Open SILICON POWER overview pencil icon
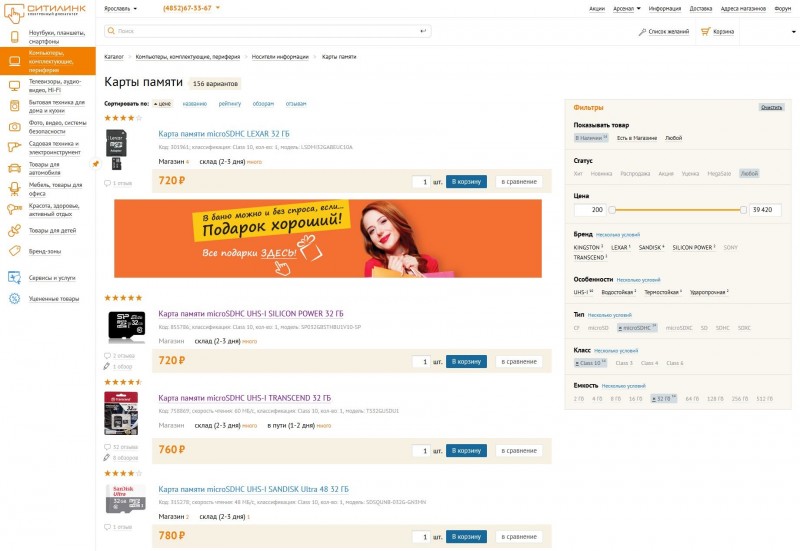Viewport: 800px width, 551px height. pyautogui.click(x=107, y=366)
